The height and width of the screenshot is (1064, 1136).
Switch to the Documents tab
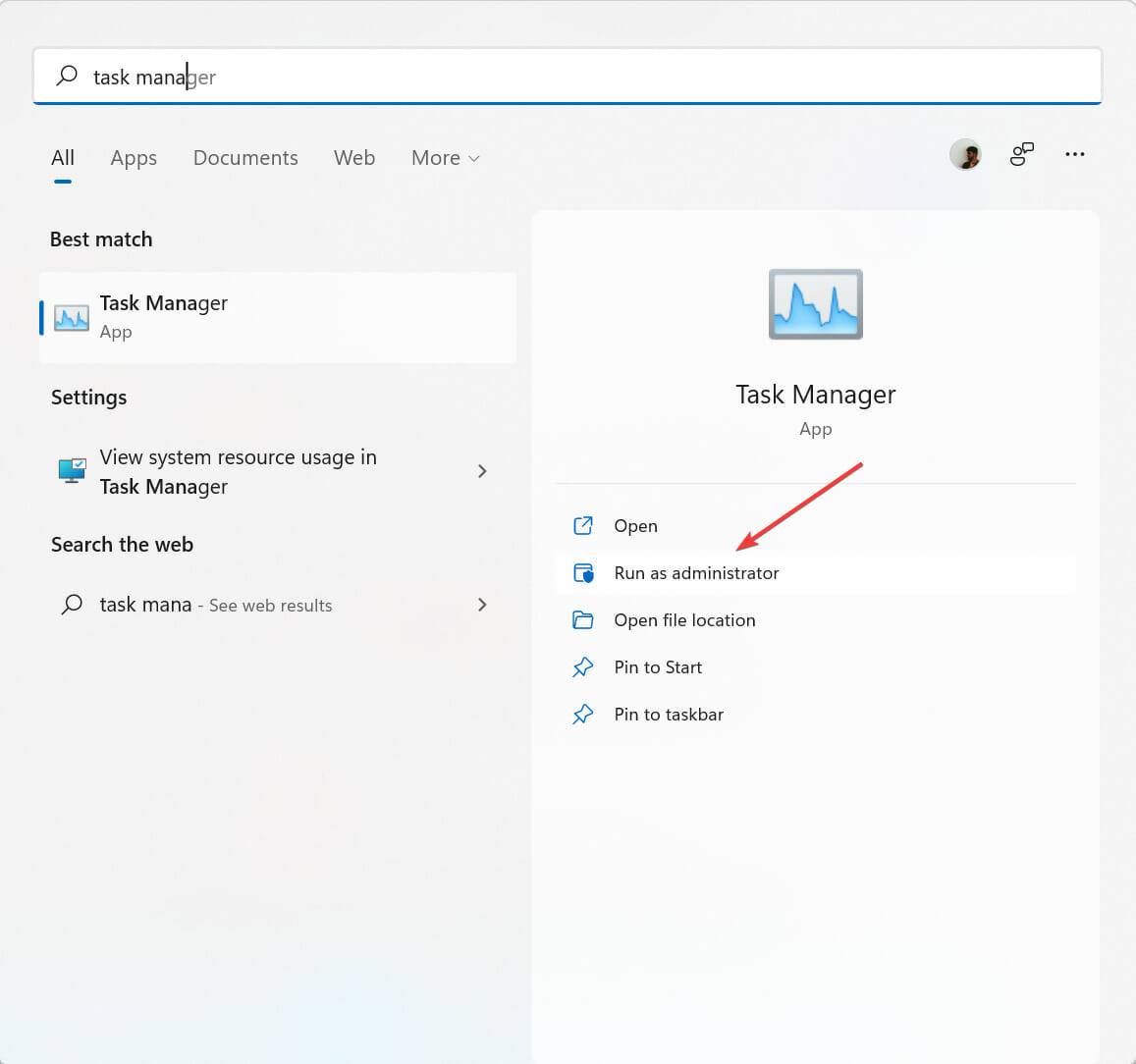click(x=245, y=158)
